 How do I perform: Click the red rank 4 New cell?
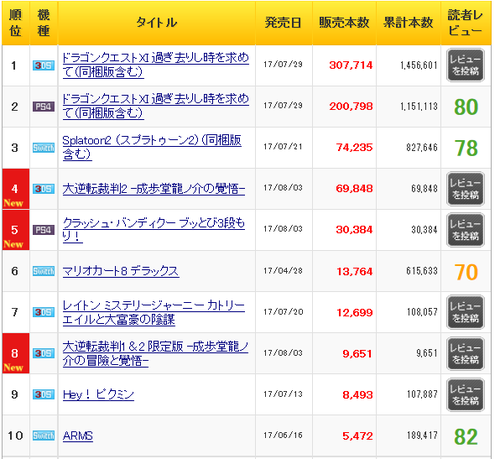click(x=16, y=189)
